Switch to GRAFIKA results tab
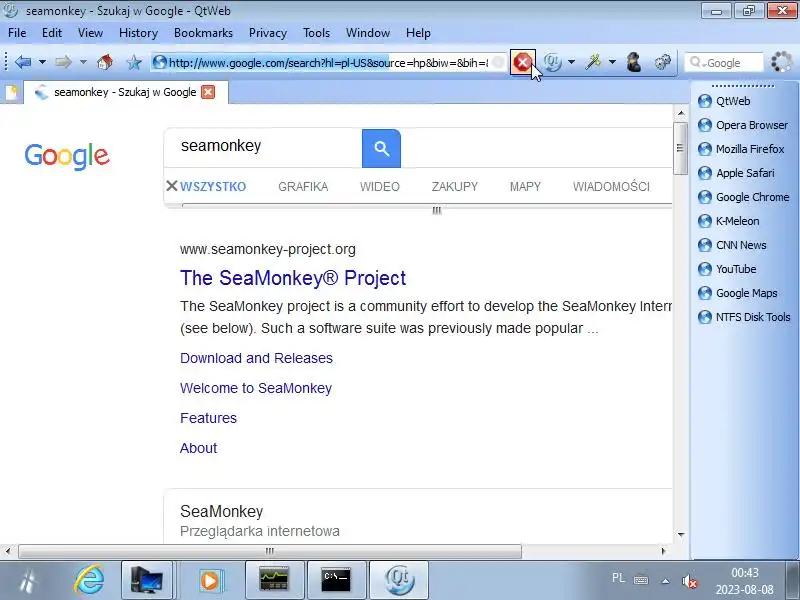 (303, 187)
